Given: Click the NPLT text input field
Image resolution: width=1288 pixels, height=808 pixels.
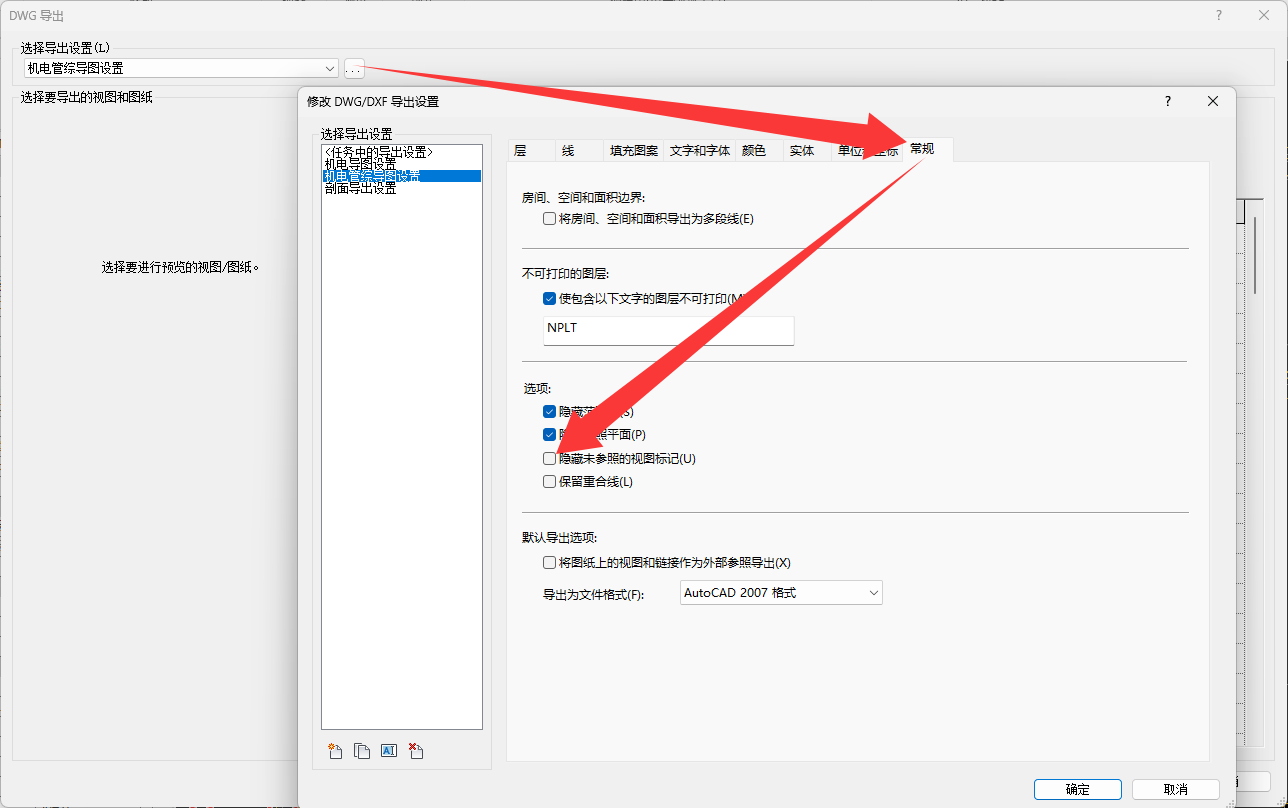Looking at the screenshot, I should pyautogui.click(x=669, y=331).
